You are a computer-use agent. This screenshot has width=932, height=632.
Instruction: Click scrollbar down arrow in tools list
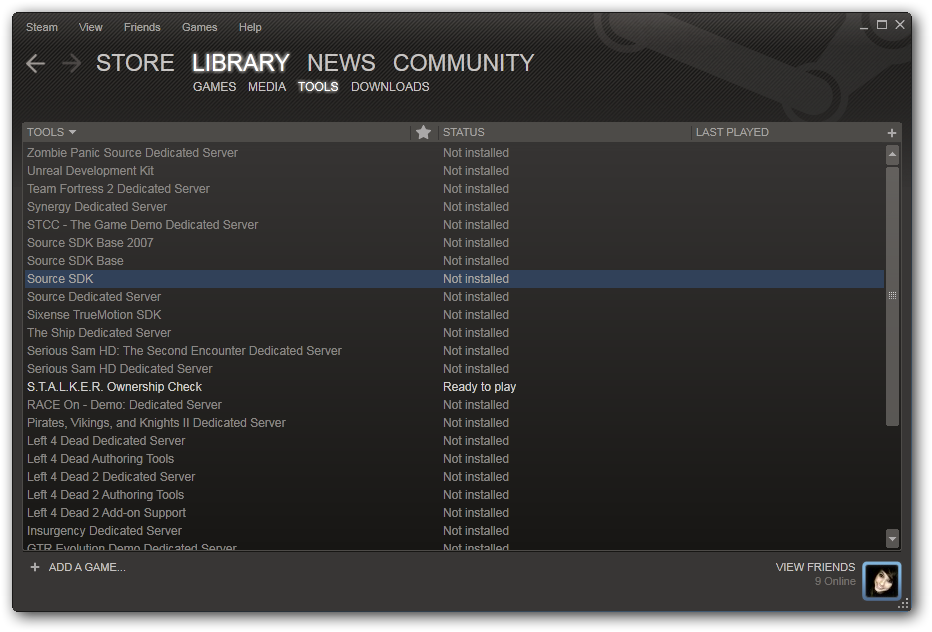pos(892,538)
